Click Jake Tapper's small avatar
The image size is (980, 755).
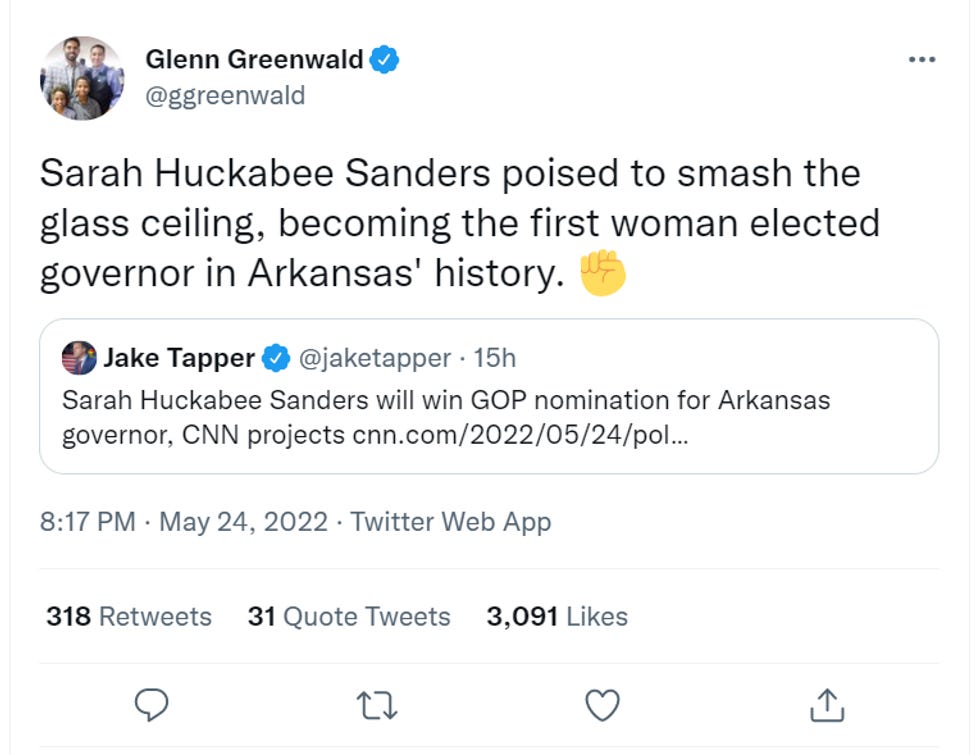click(78, 357)
